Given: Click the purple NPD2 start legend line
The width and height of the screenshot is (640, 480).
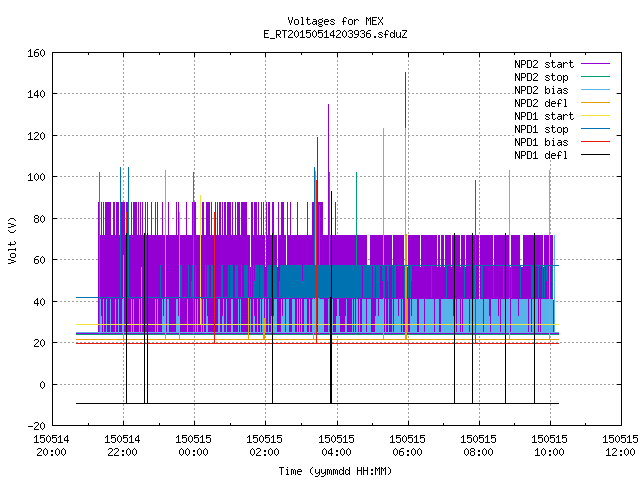Looking at the screenshot, I should [x=596, y=64].
